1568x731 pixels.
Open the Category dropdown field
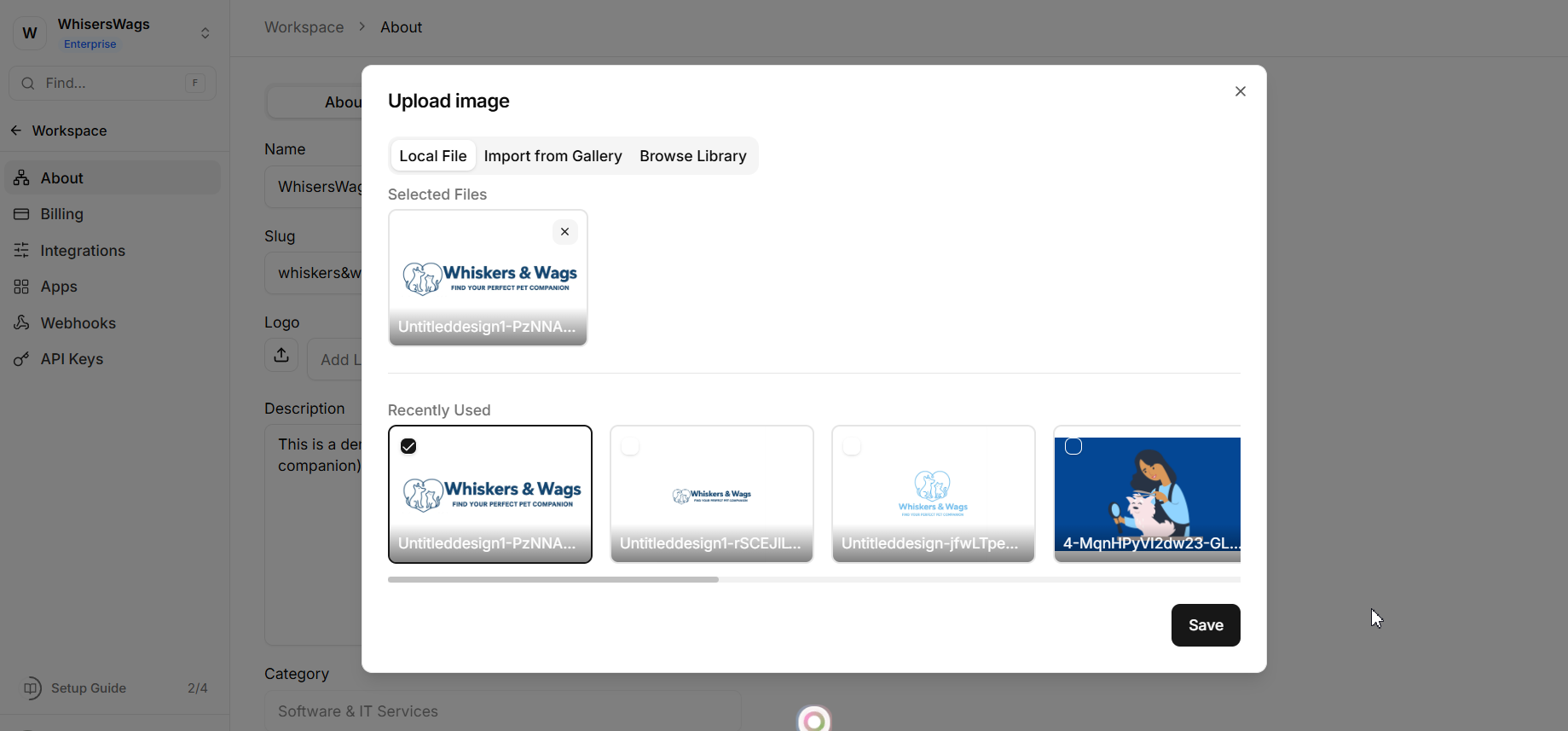point(502,711)
